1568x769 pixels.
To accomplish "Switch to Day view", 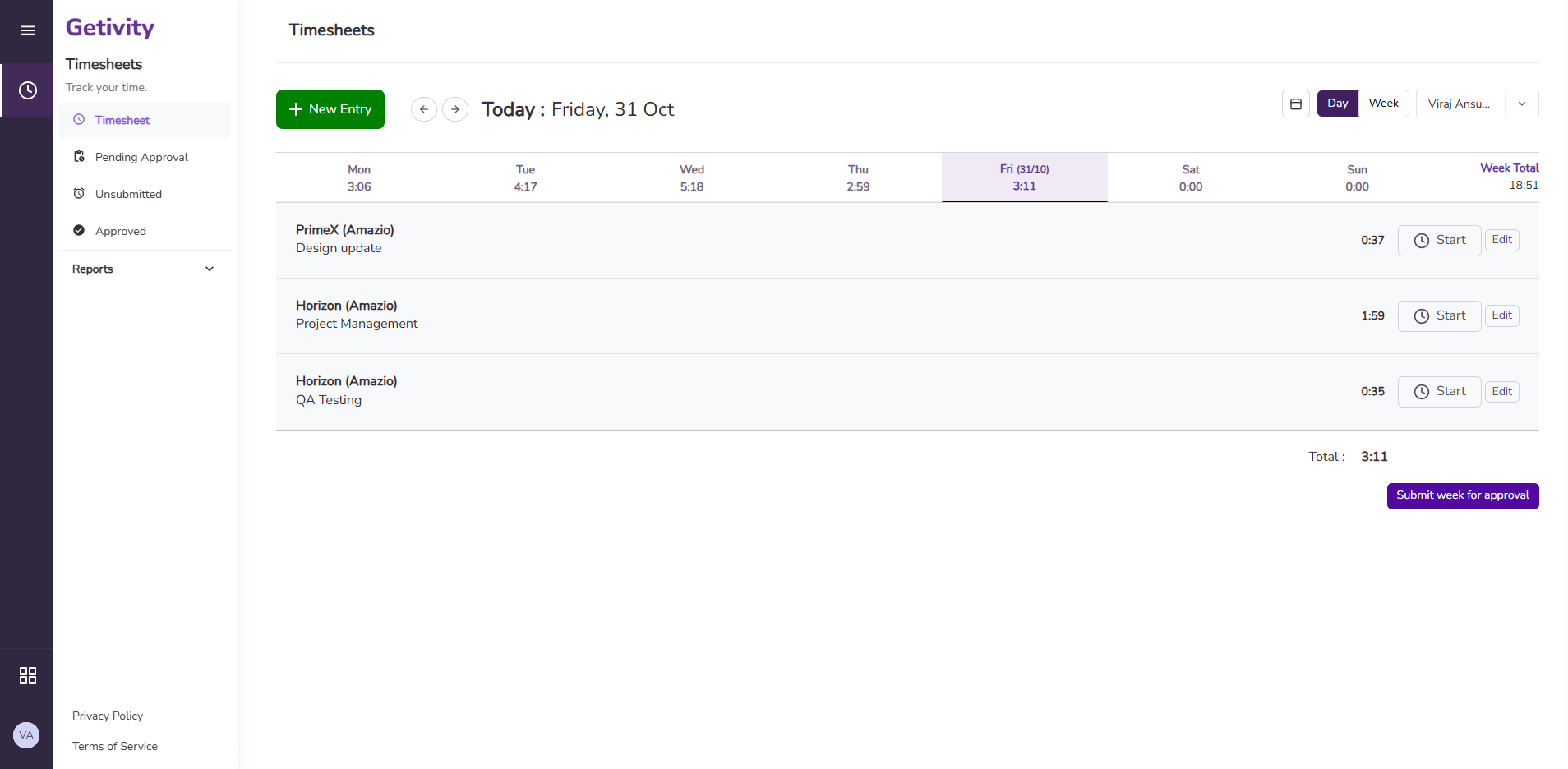I will [x=1338, y=104].
